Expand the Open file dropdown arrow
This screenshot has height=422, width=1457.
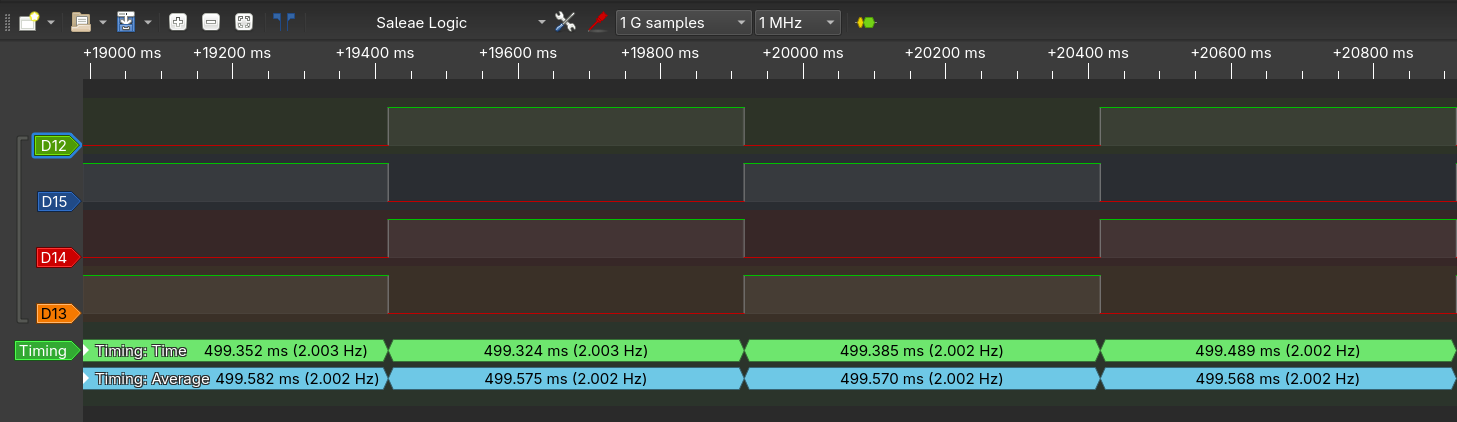pos(103,22)
